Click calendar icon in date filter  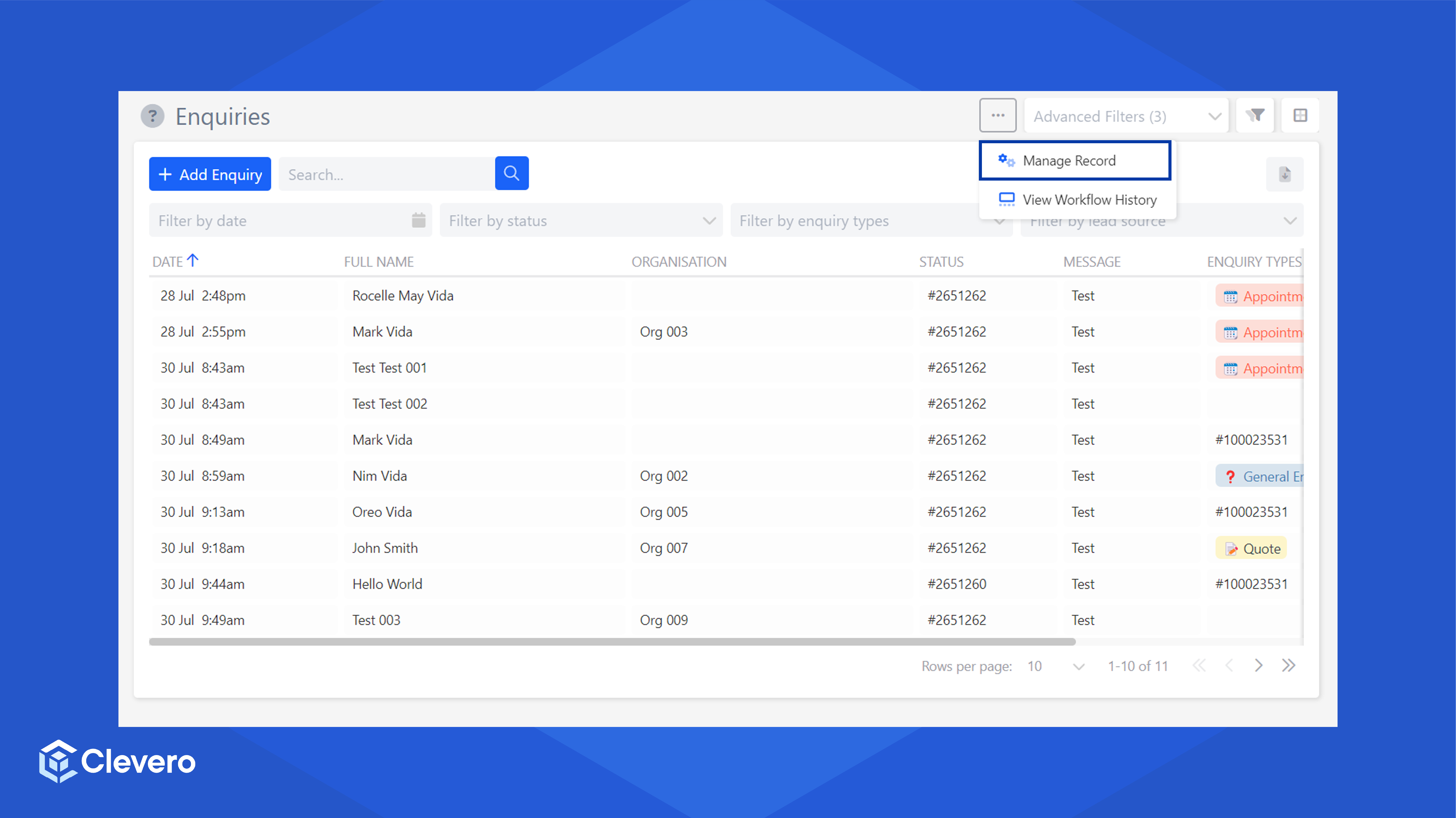tap(418, 220)
